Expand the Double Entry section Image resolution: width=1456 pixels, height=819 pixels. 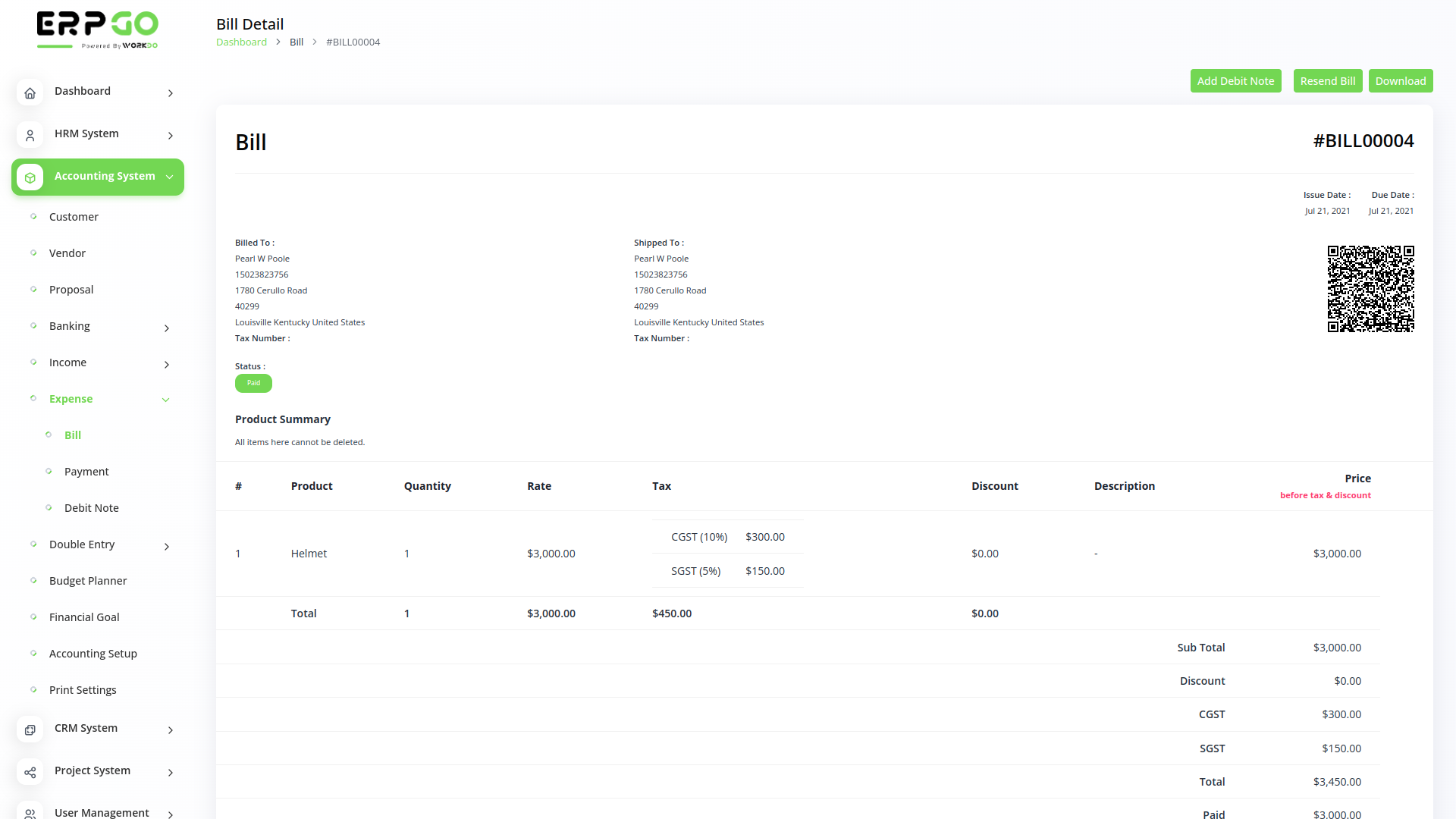(x=166, y=547)
